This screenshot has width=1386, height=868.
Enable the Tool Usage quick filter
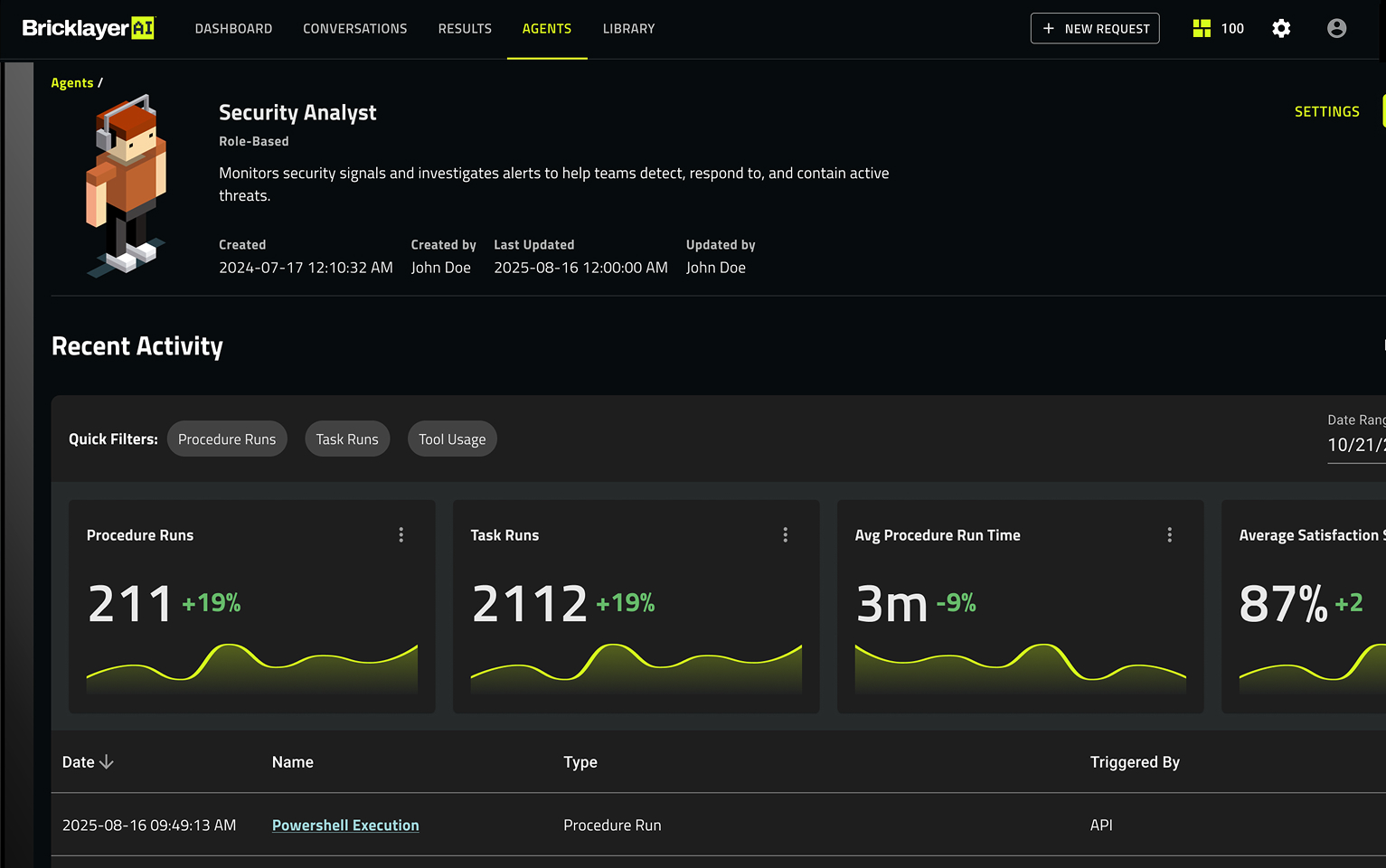452,439
